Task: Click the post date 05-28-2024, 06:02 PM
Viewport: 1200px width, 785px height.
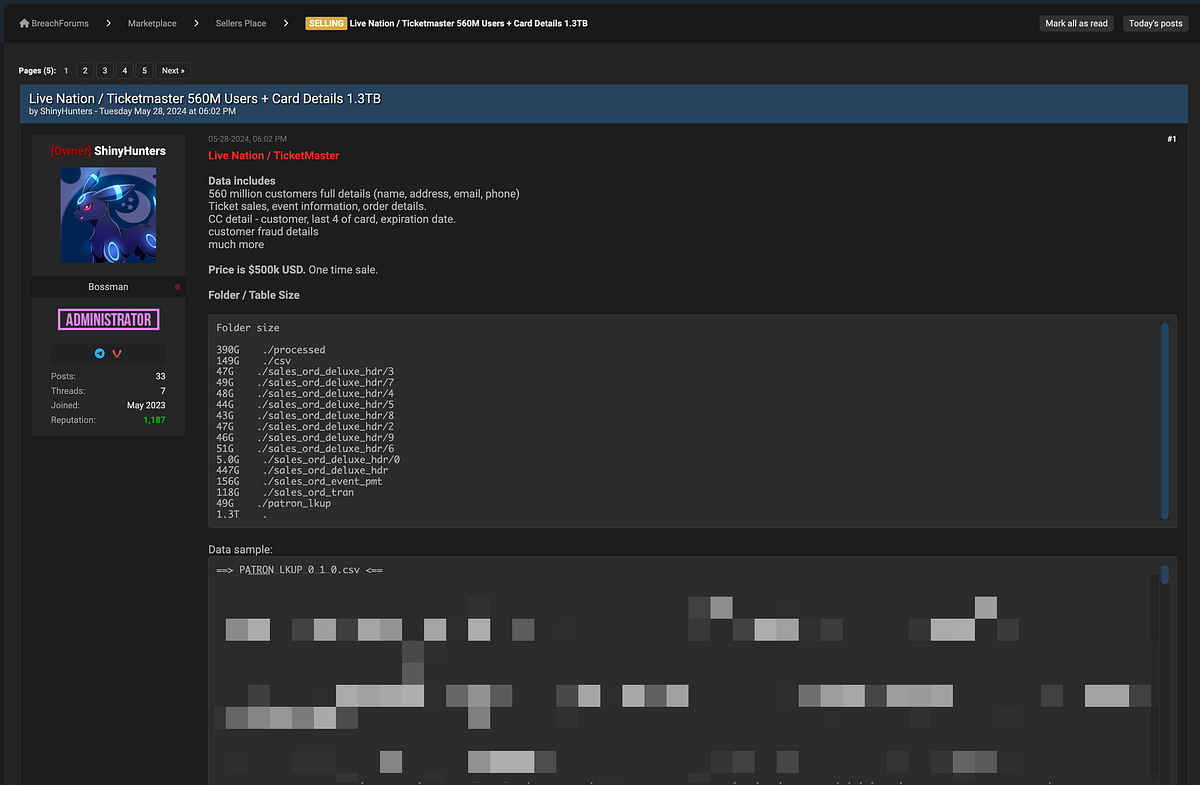Action: (247, 139)
